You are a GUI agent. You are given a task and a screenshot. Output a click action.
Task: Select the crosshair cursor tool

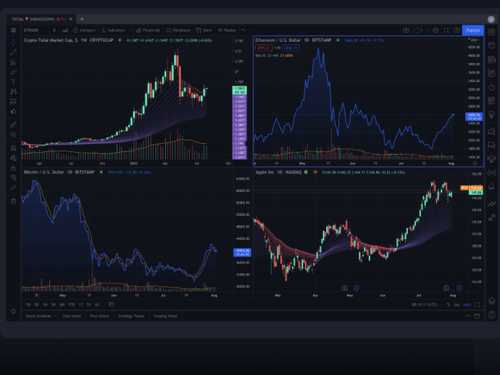tap(13, 42)
